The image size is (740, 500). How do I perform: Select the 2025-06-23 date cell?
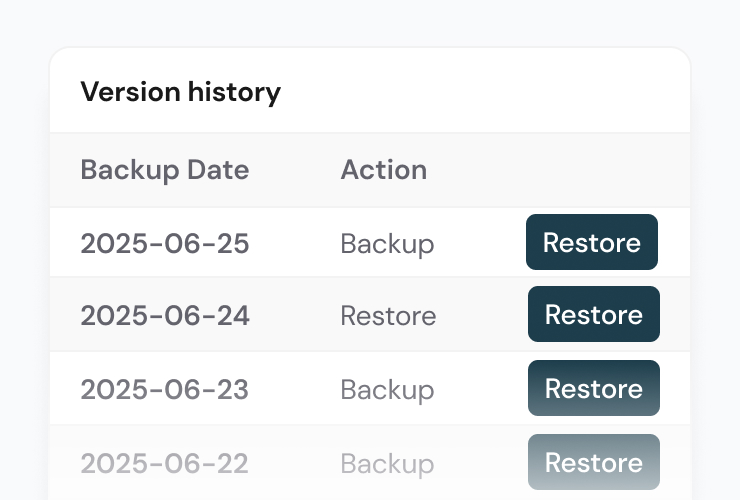pyautogui.click(x=164, y=389)
